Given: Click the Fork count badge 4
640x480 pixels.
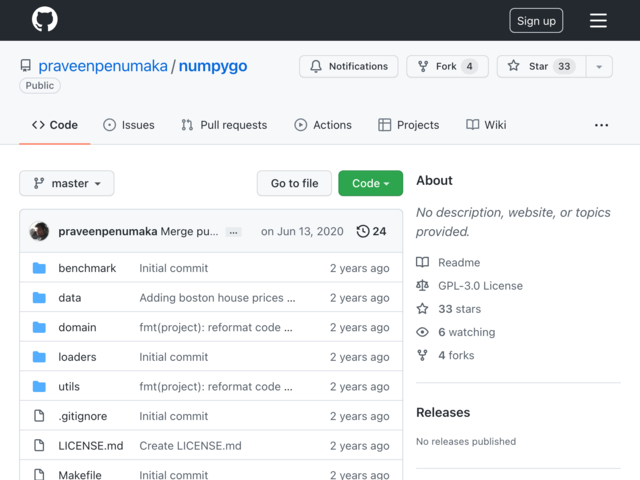Looking at the screenshot, I should (x=469, y=66).
